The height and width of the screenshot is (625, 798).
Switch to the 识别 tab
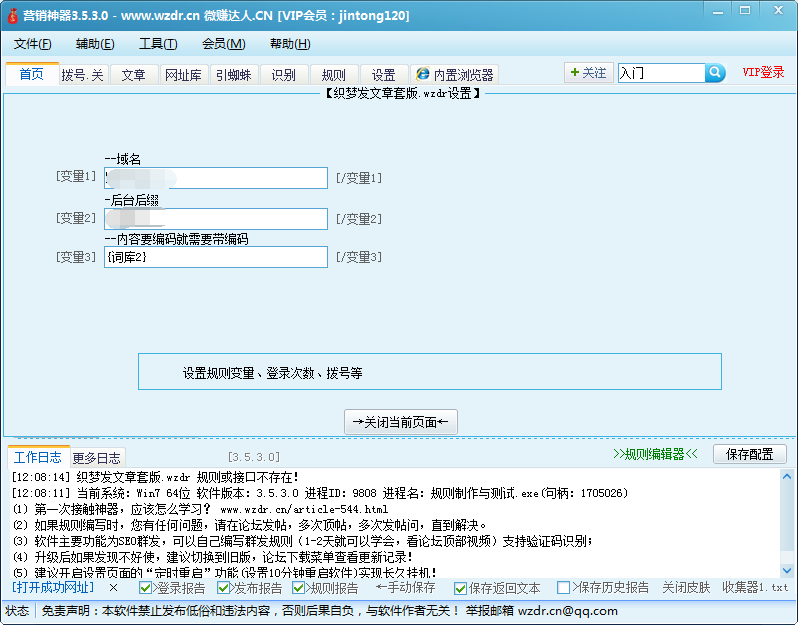pos(283,75)
